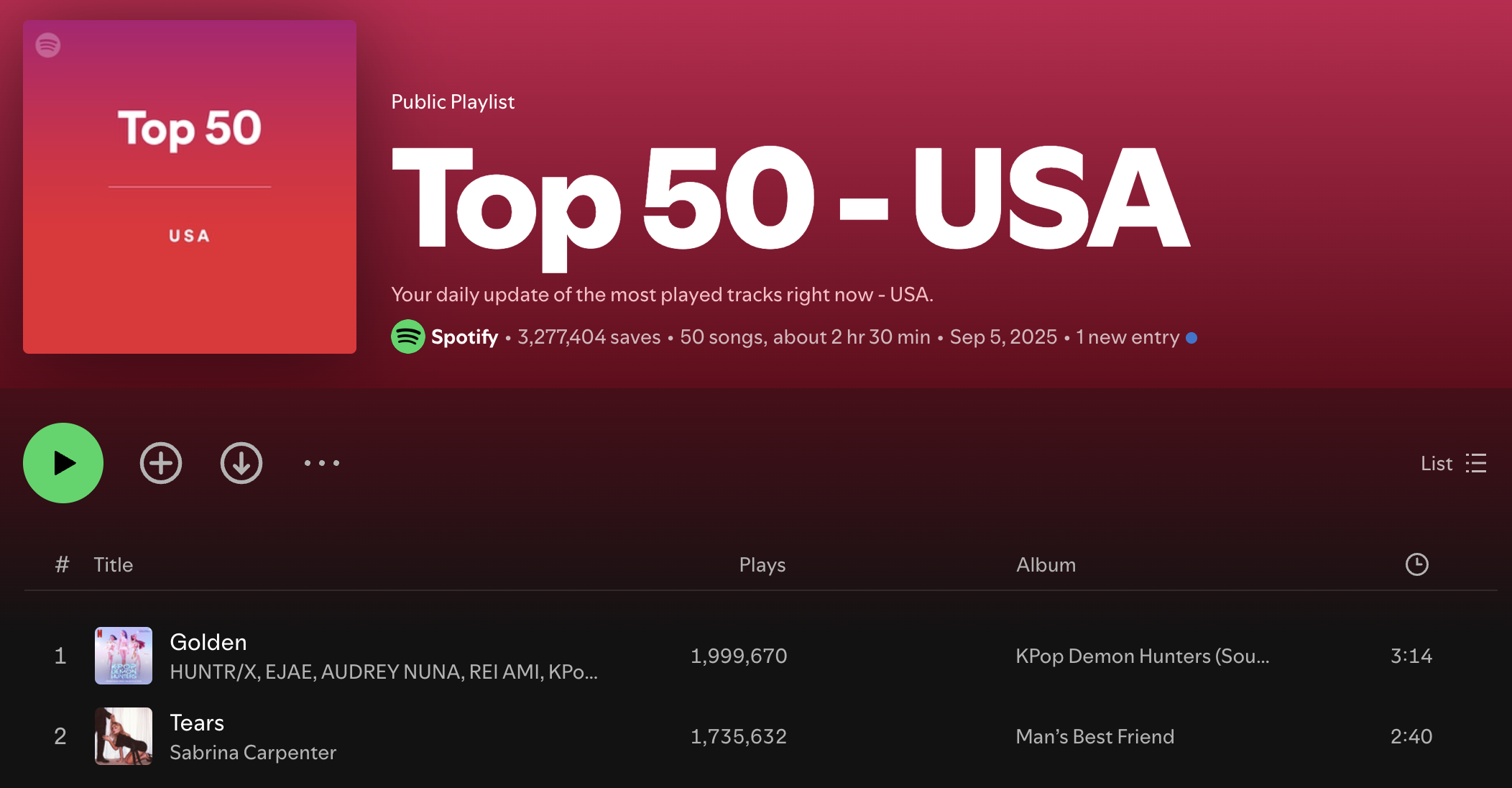The height and width of the screenshot is (788, 1512).
Task: Download the playlist for offline listening
Action: click(241, 463)
